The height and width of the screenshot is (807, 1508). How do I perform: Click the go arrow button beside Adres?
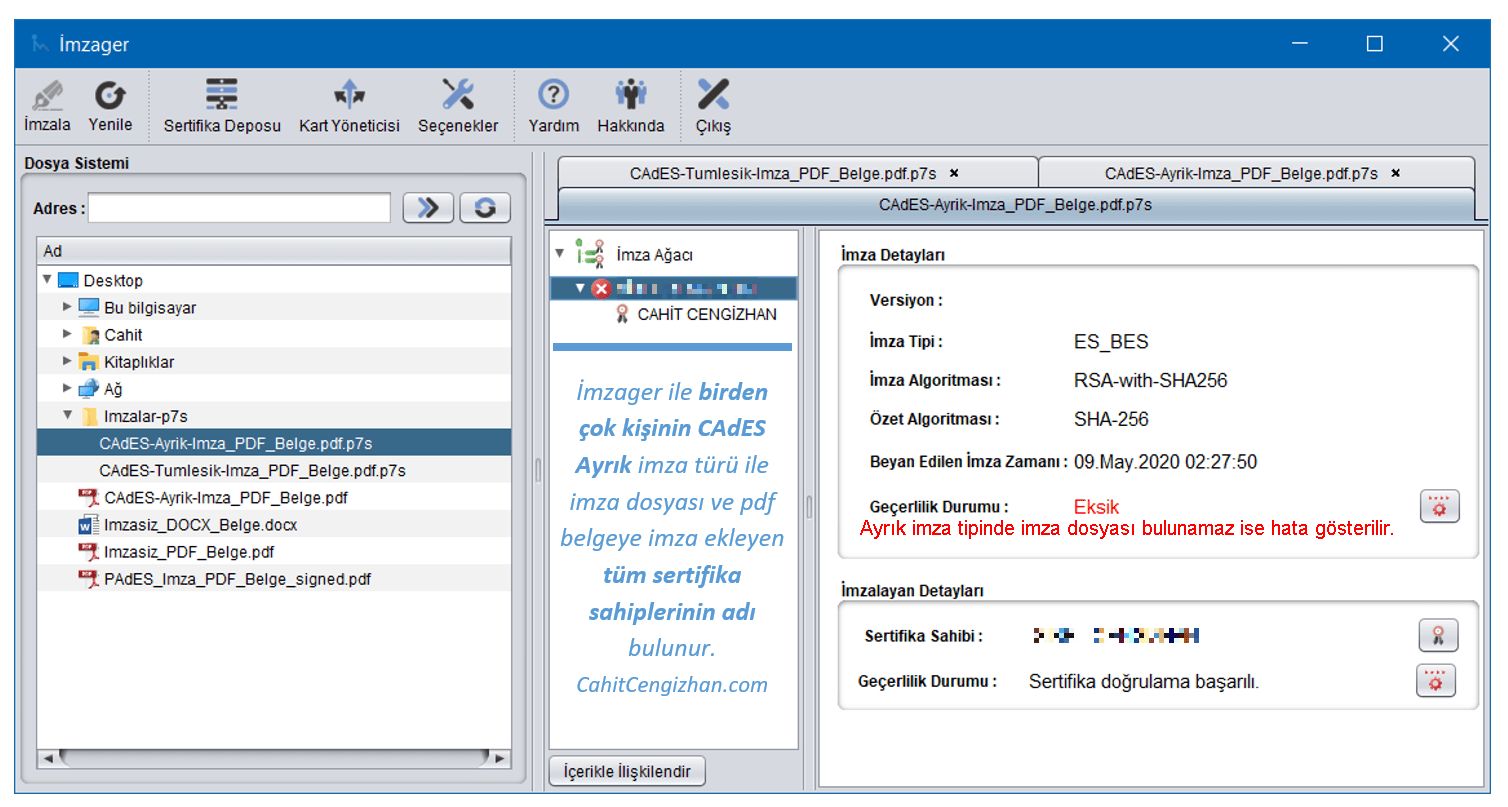tap(428, 208)
